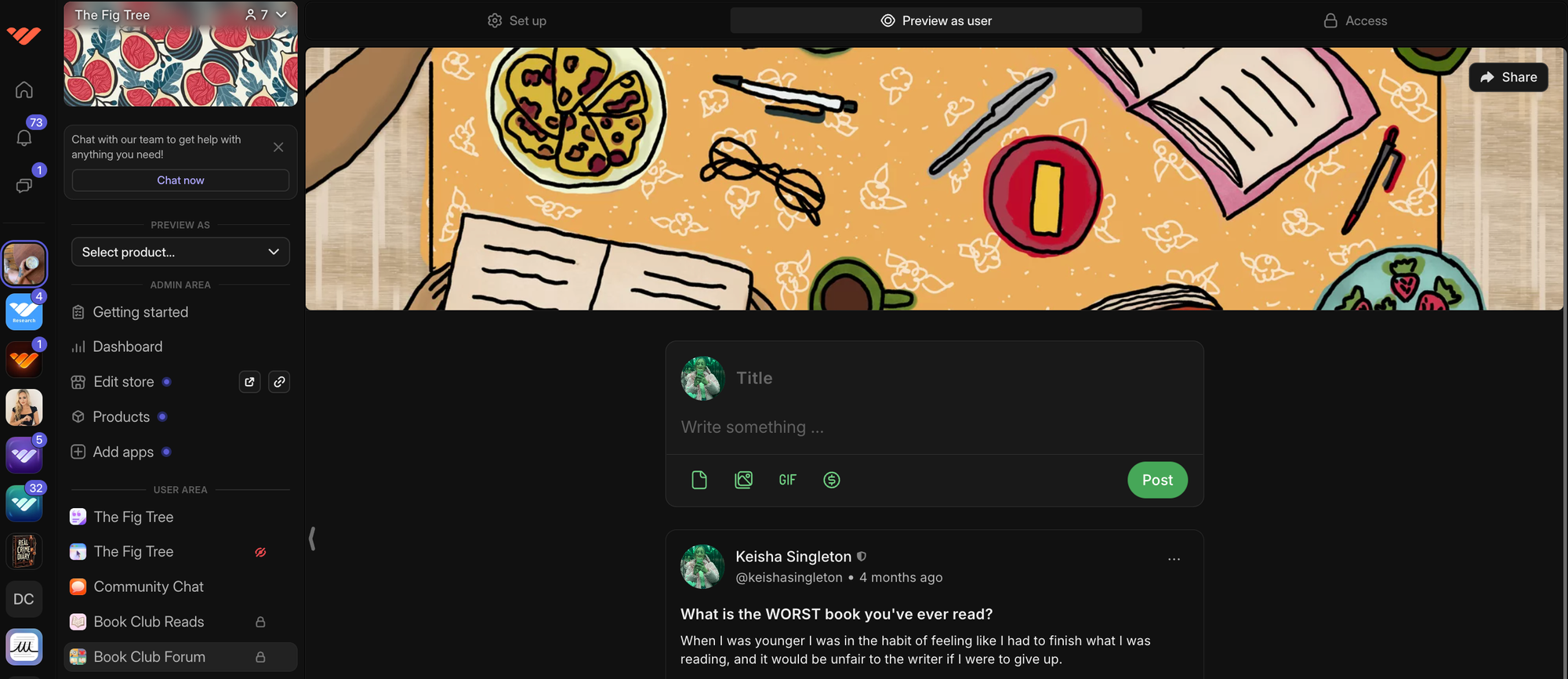The height and width of the screenshot is (679, 1568).
Task: Switch to the Set up tab
Action: pos(517,20)
